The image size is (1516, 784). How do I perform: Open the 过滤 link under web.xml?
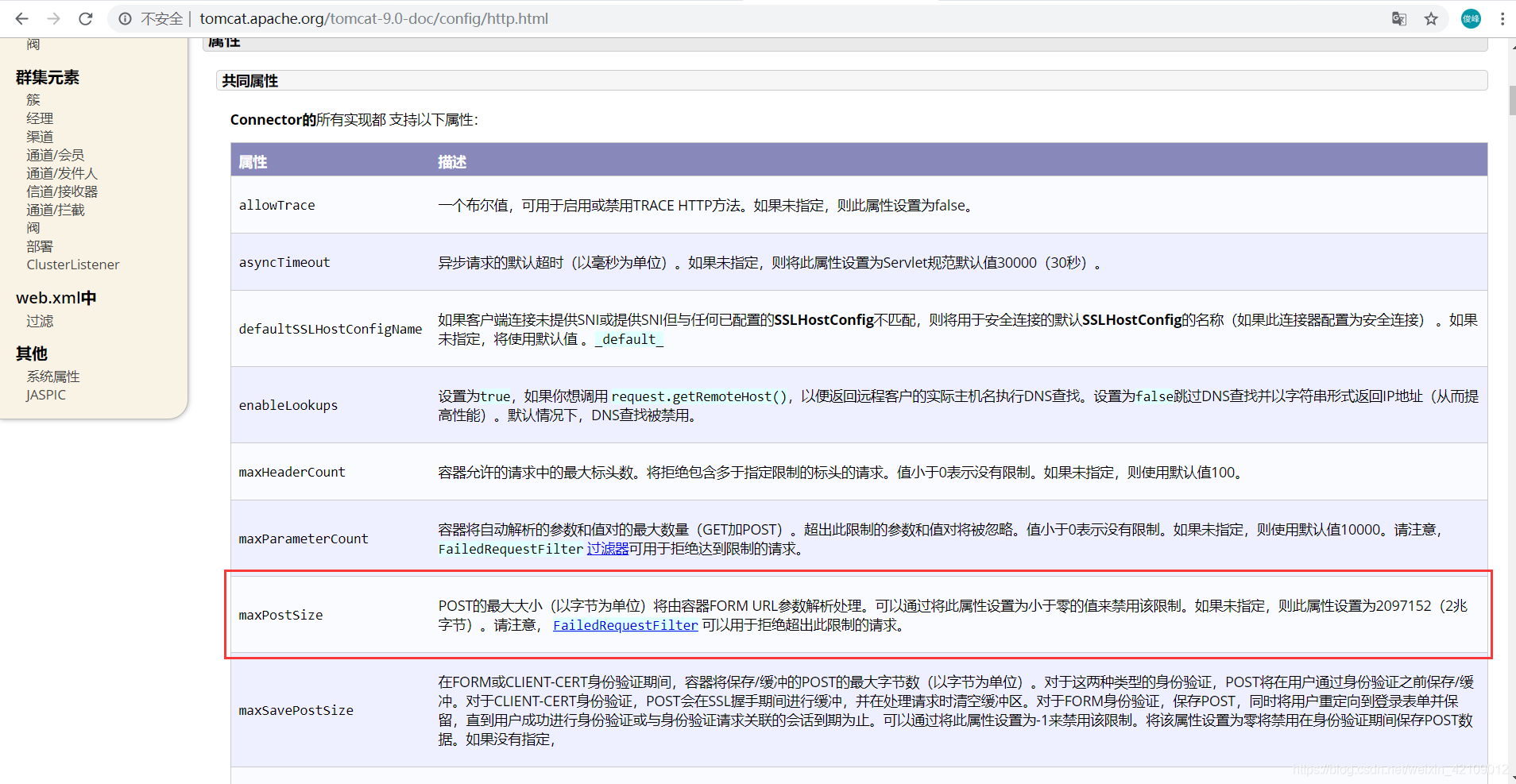coord(40,321)
